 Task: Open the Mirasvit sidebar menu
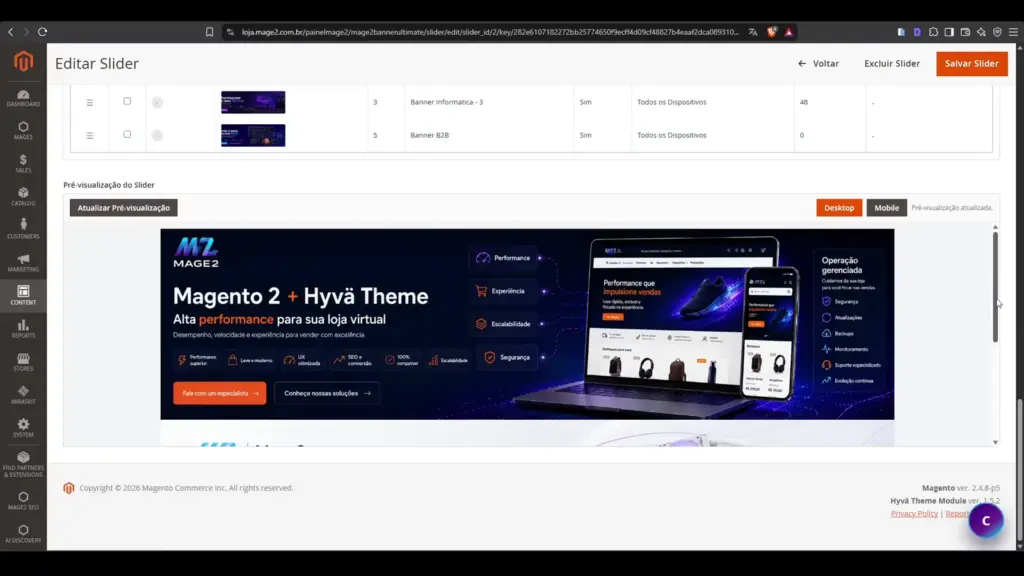23,394
